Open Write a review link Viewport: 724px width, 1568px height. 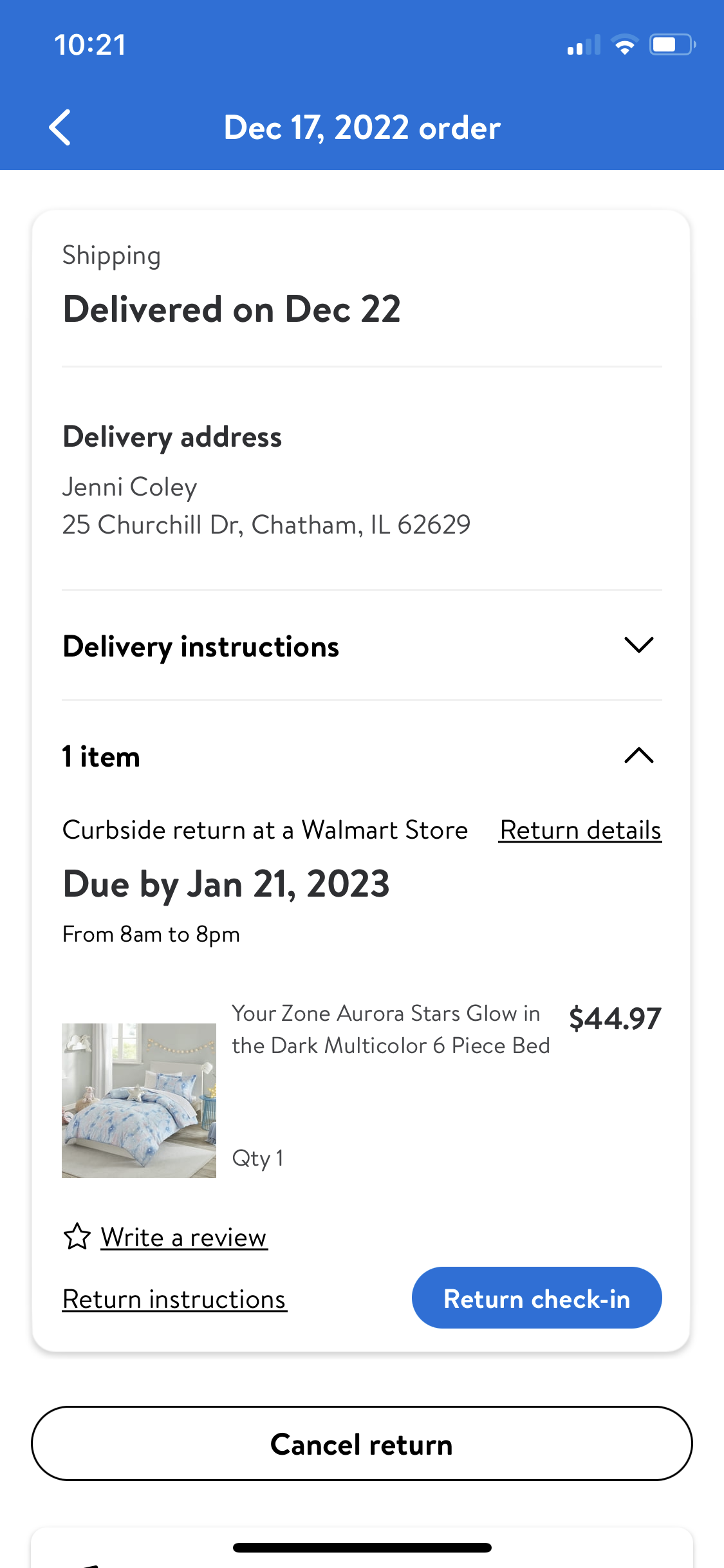pos(183,1237)
